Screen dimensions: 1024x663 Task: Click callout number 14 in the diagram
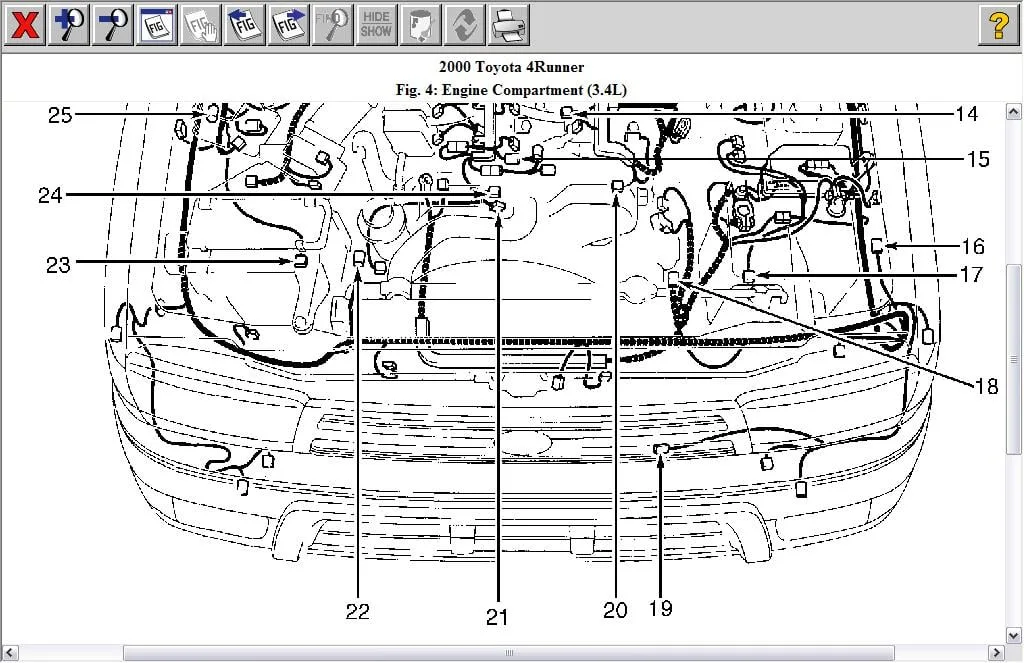(967, 114)
